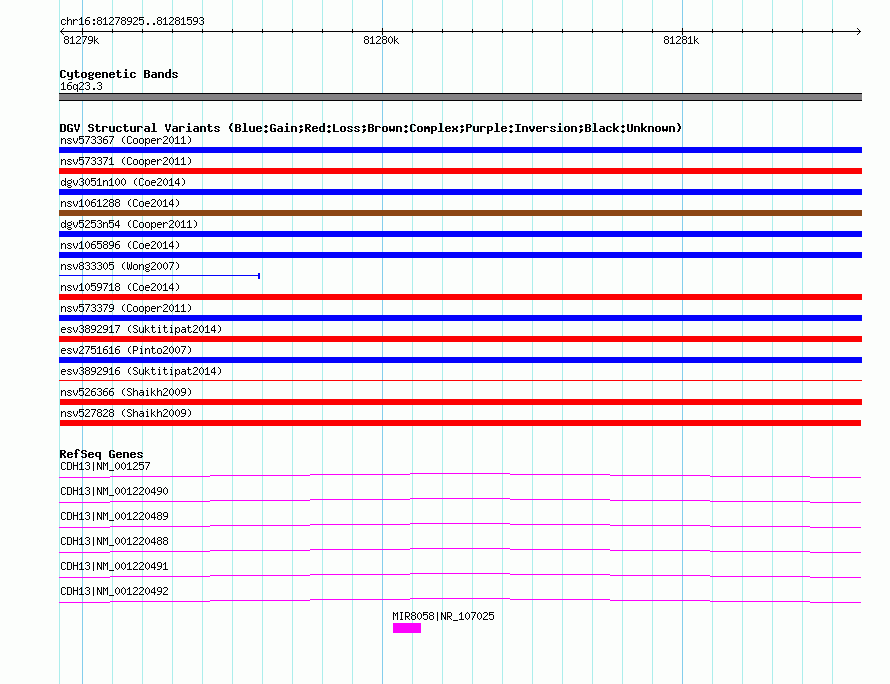
Task: Select the blue nsv573379 bar
Action: 460,318
